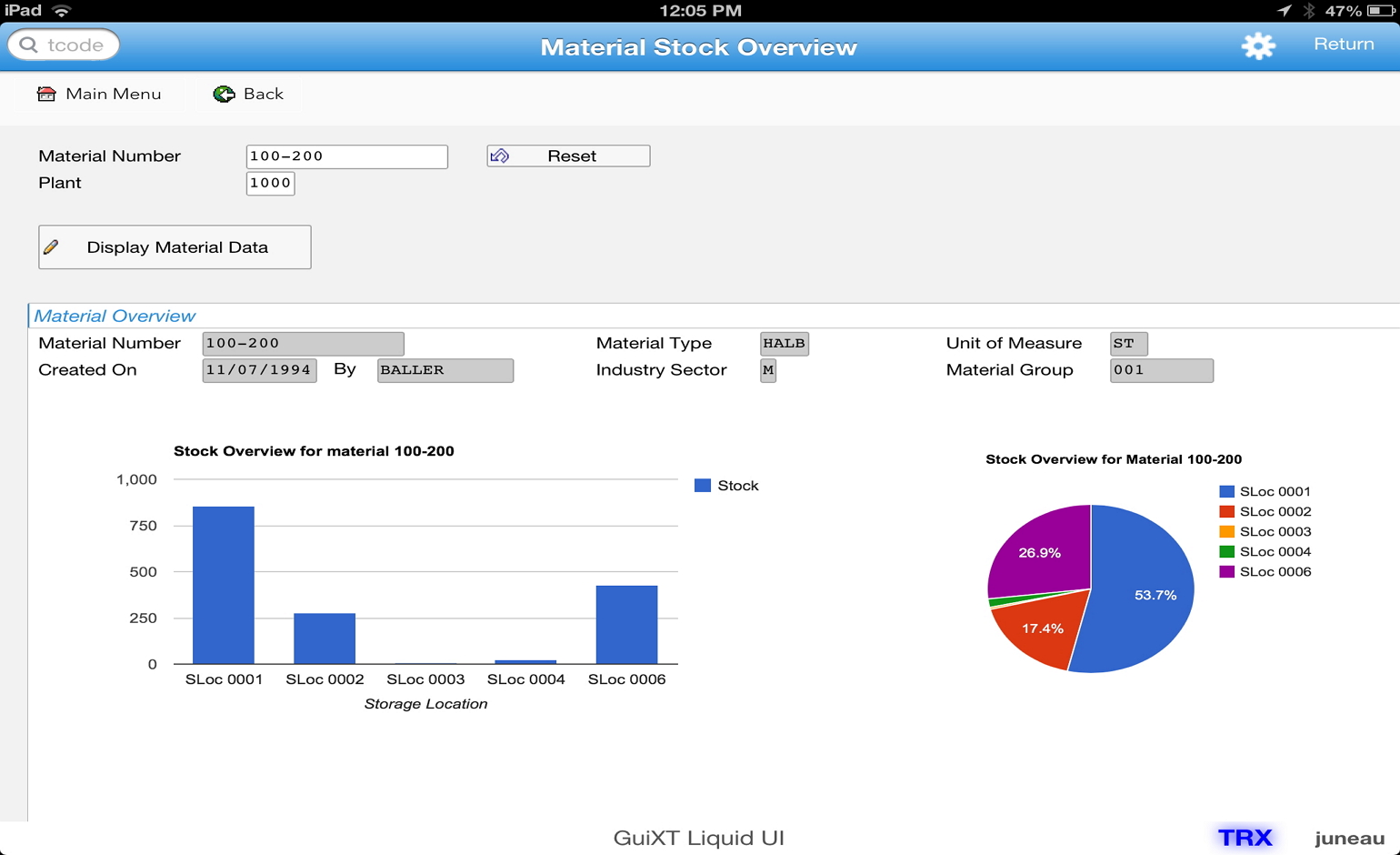
Task: Tap the search magnifier icon in tcode field
Action: (x=29, y=45)
